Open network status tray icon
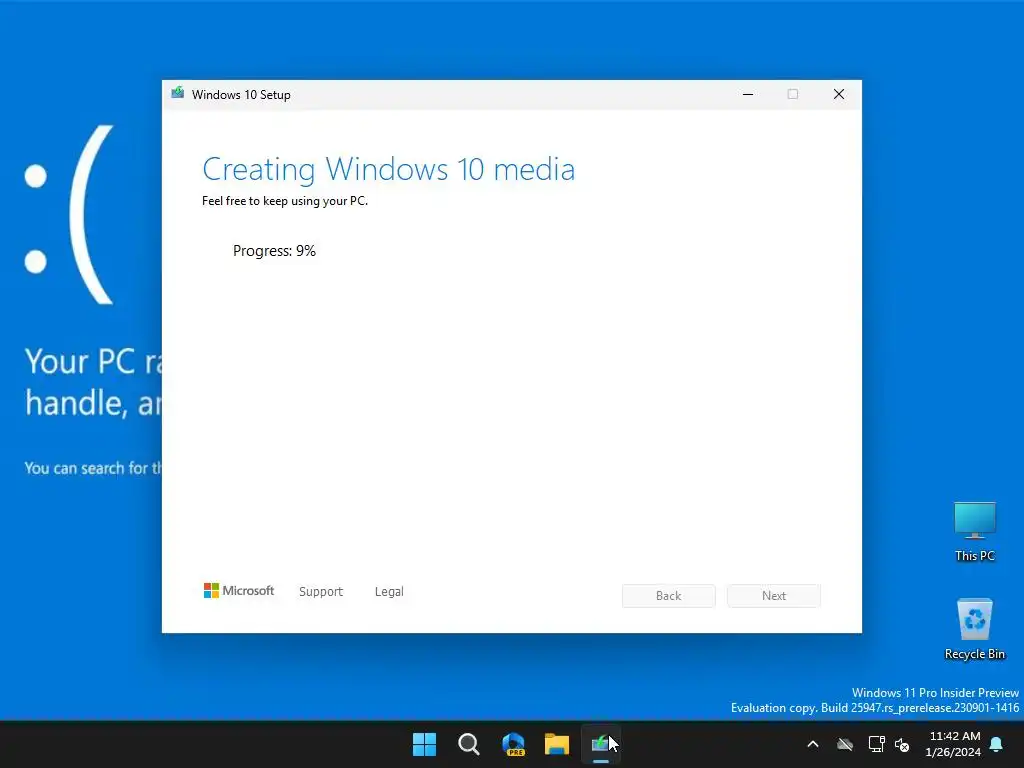Viewport: 1024px width, 768px height. (876, 744)
